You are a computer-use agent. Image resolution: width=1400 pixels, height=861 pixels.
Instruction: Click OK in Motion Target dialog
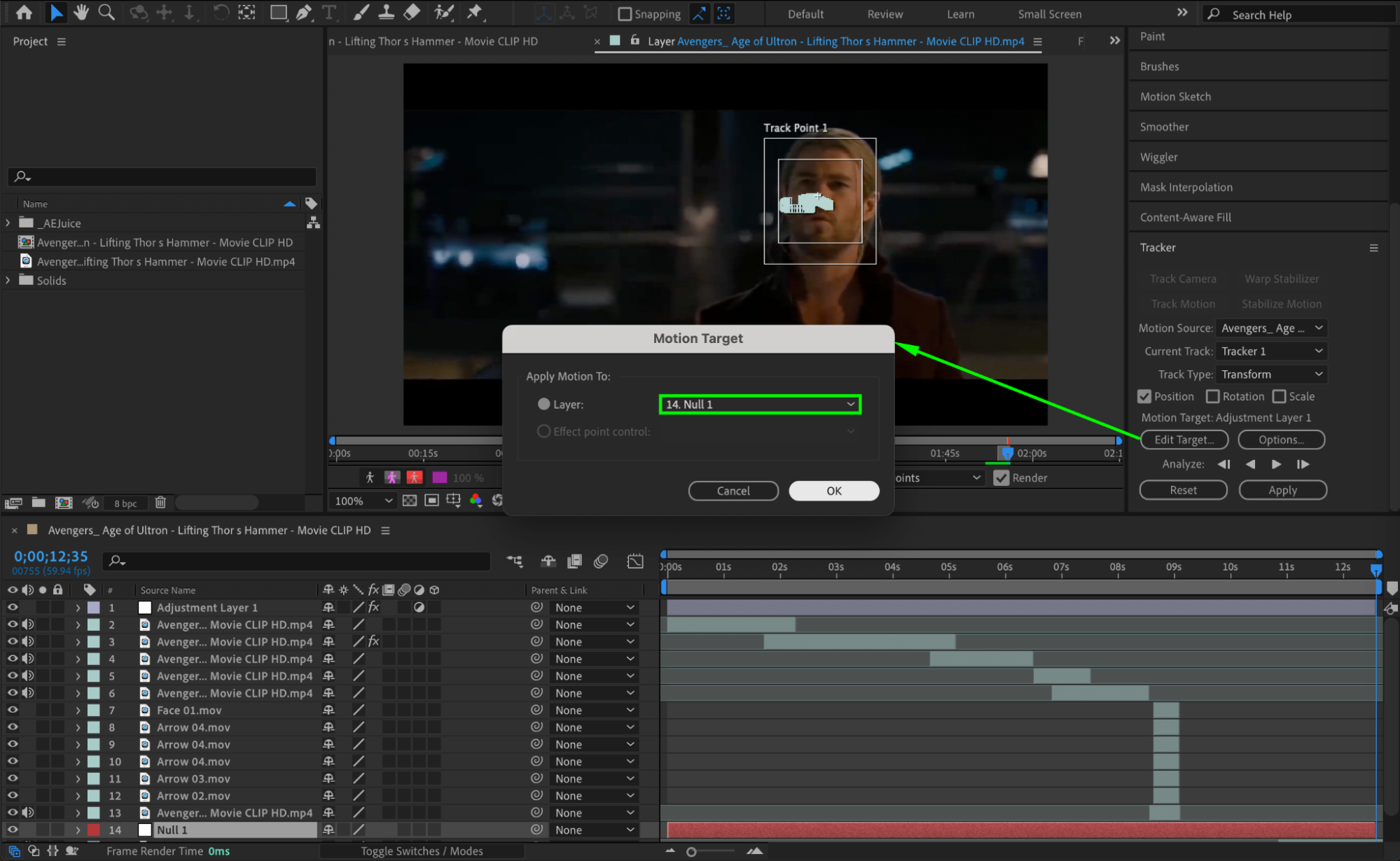(833, 491)
